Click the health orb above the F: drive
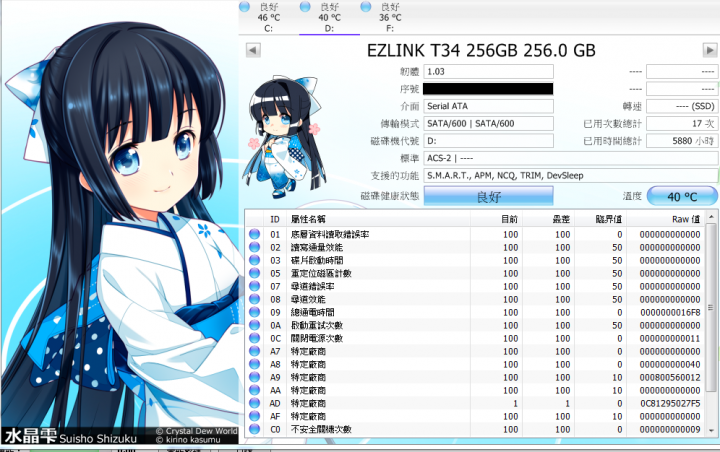This screenshot has width=720, height=452. click(x=366, y=6)
